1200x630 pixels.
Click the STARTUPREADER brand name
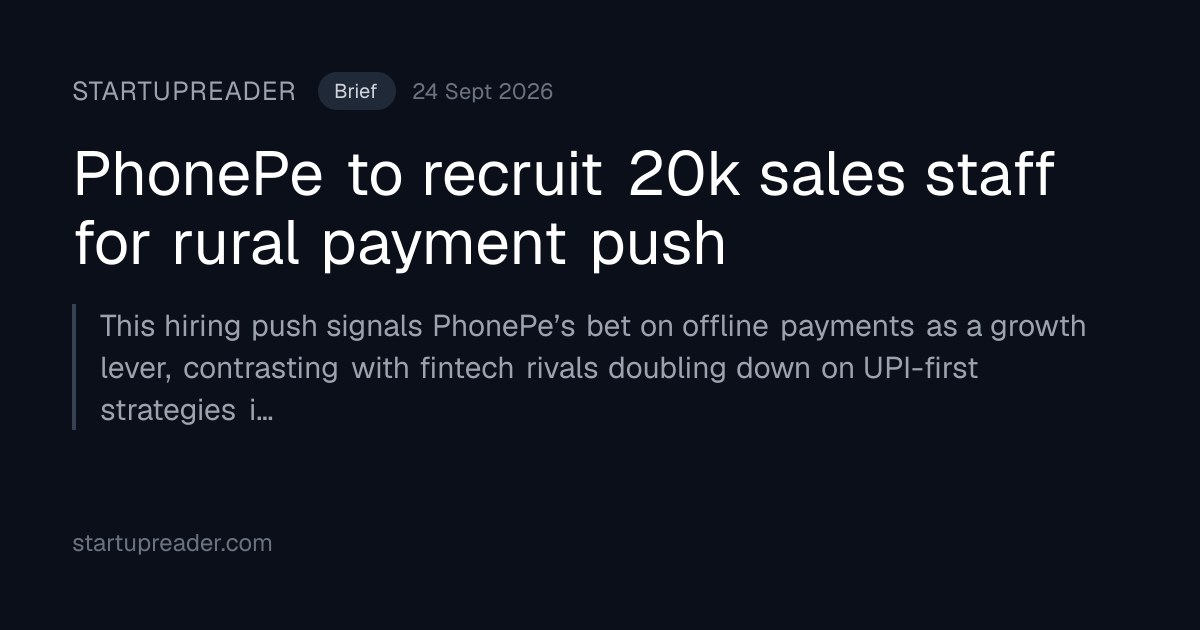pyautogui.click(x=184, y=92)
